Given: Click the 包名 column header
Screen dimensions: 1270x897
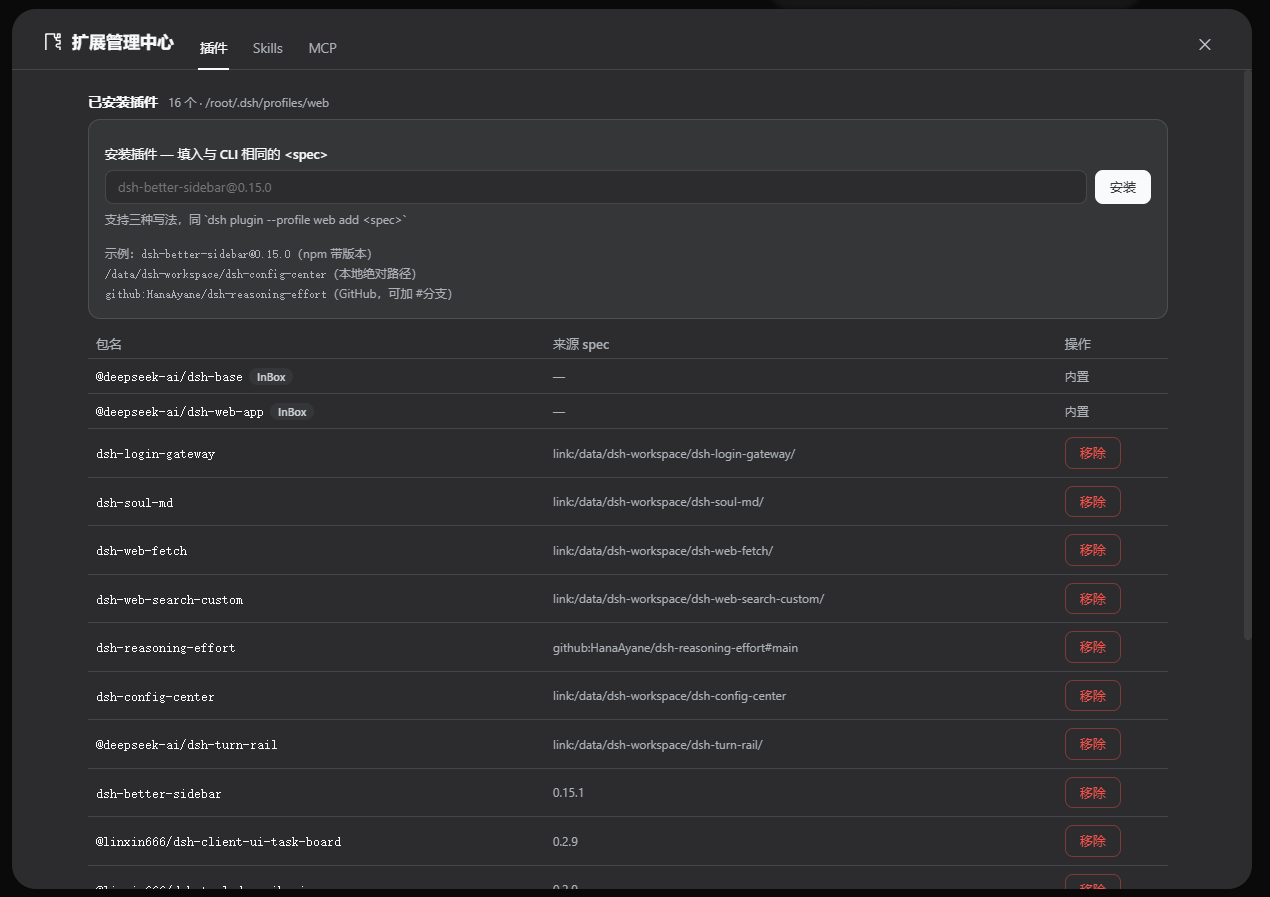Looking at the screenshot, I should point(109,344).
